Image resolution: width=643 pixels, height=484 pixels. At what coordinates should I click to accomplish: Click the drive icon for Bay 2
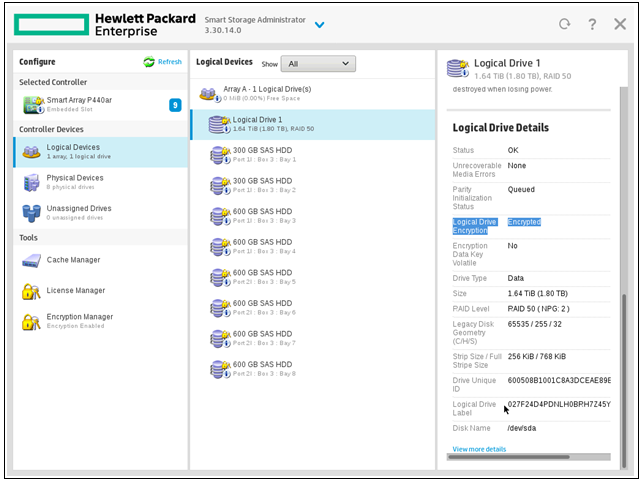point(220,186)
